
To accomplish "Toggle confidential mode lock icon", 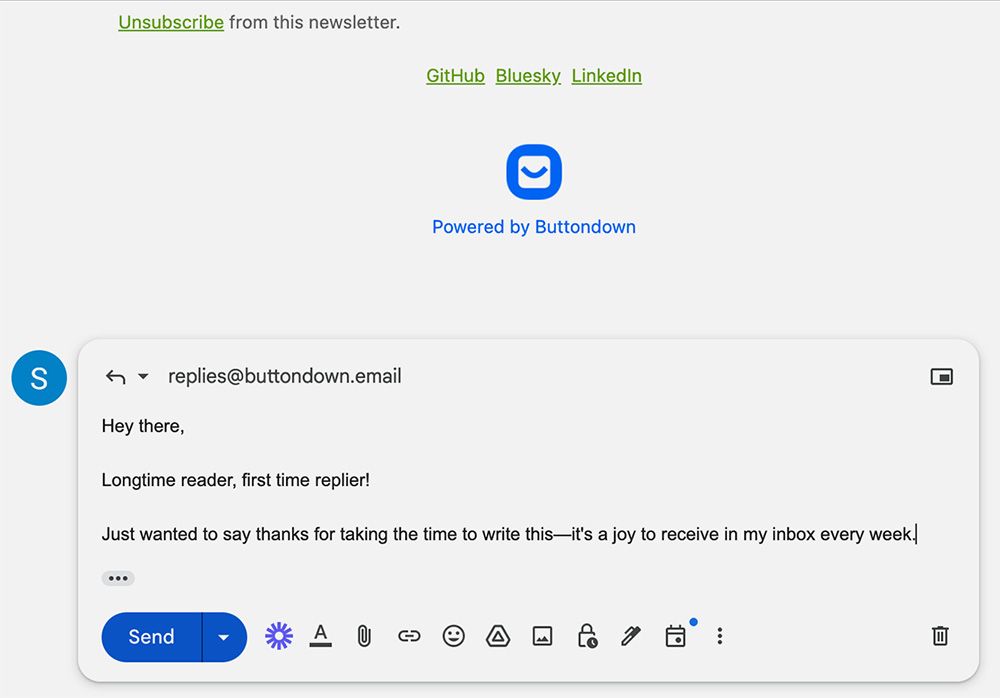I will click(x=587, y=636).
